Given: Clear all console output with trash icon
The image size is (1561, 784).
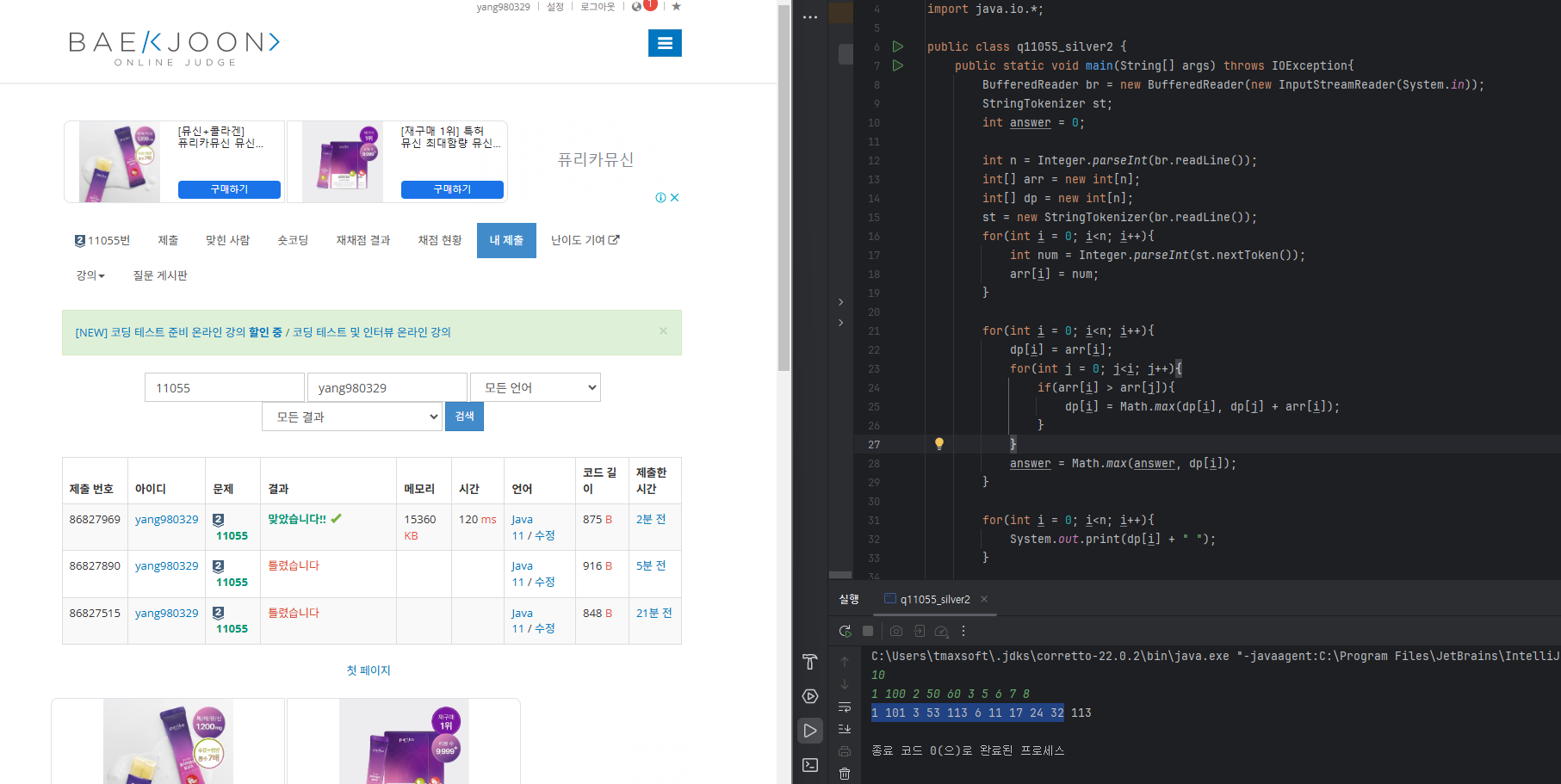Looking at the screenshot, I should point(845,774).
